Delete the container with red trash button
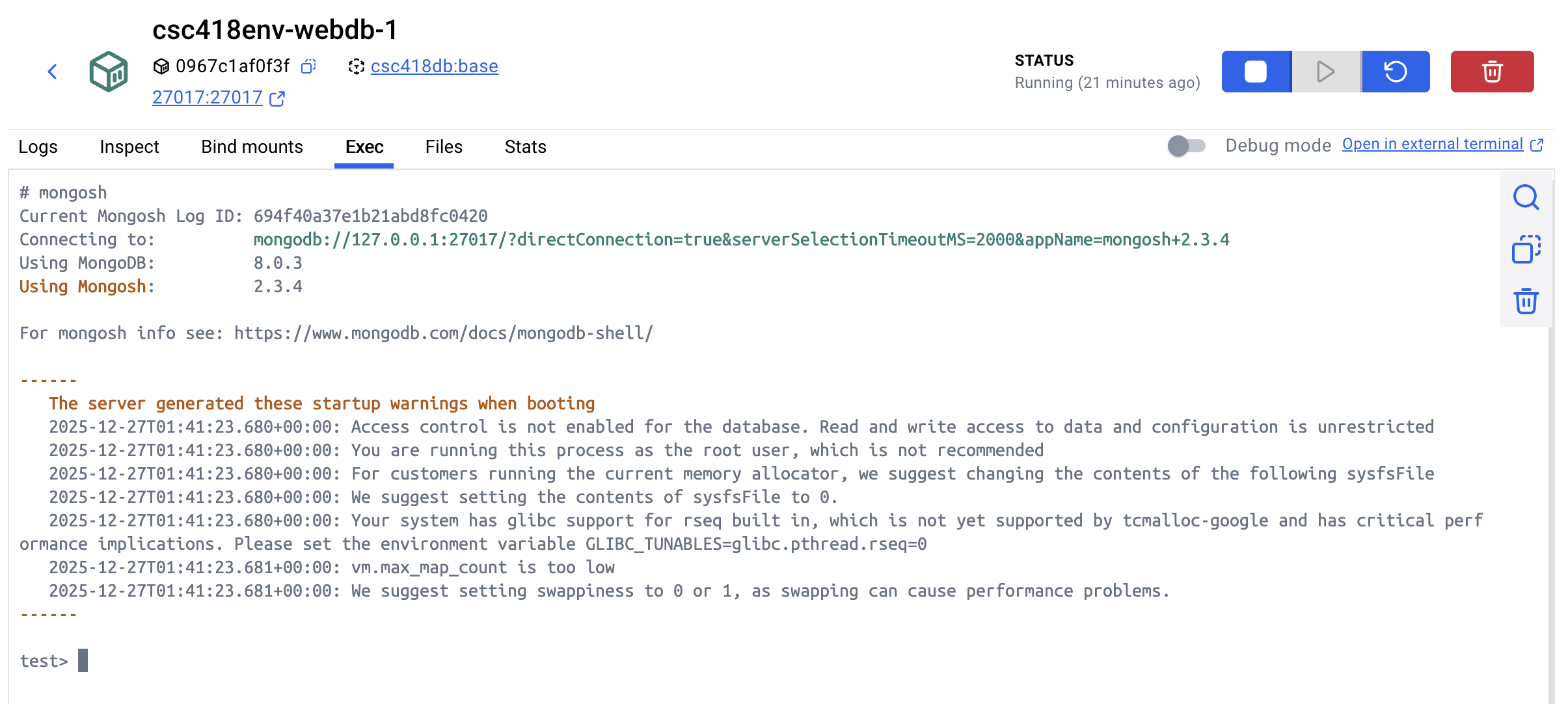The width and height of the screenshot is (1568, 704). point(1492,72)
